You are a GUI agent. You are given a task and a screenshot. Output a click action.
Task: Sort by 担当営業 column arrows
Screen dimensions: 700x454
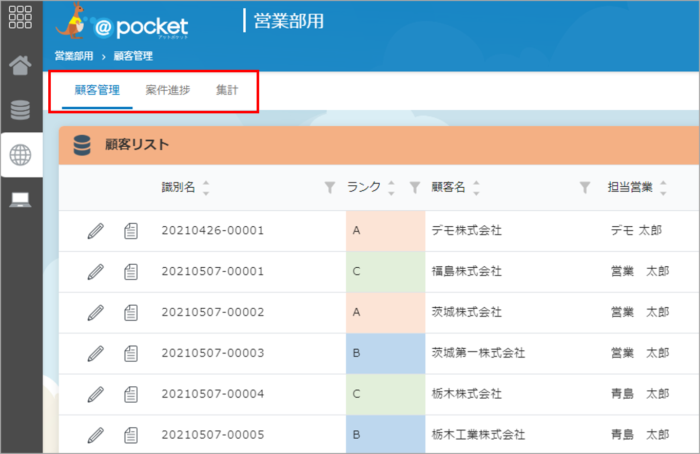tap(663, 187)
